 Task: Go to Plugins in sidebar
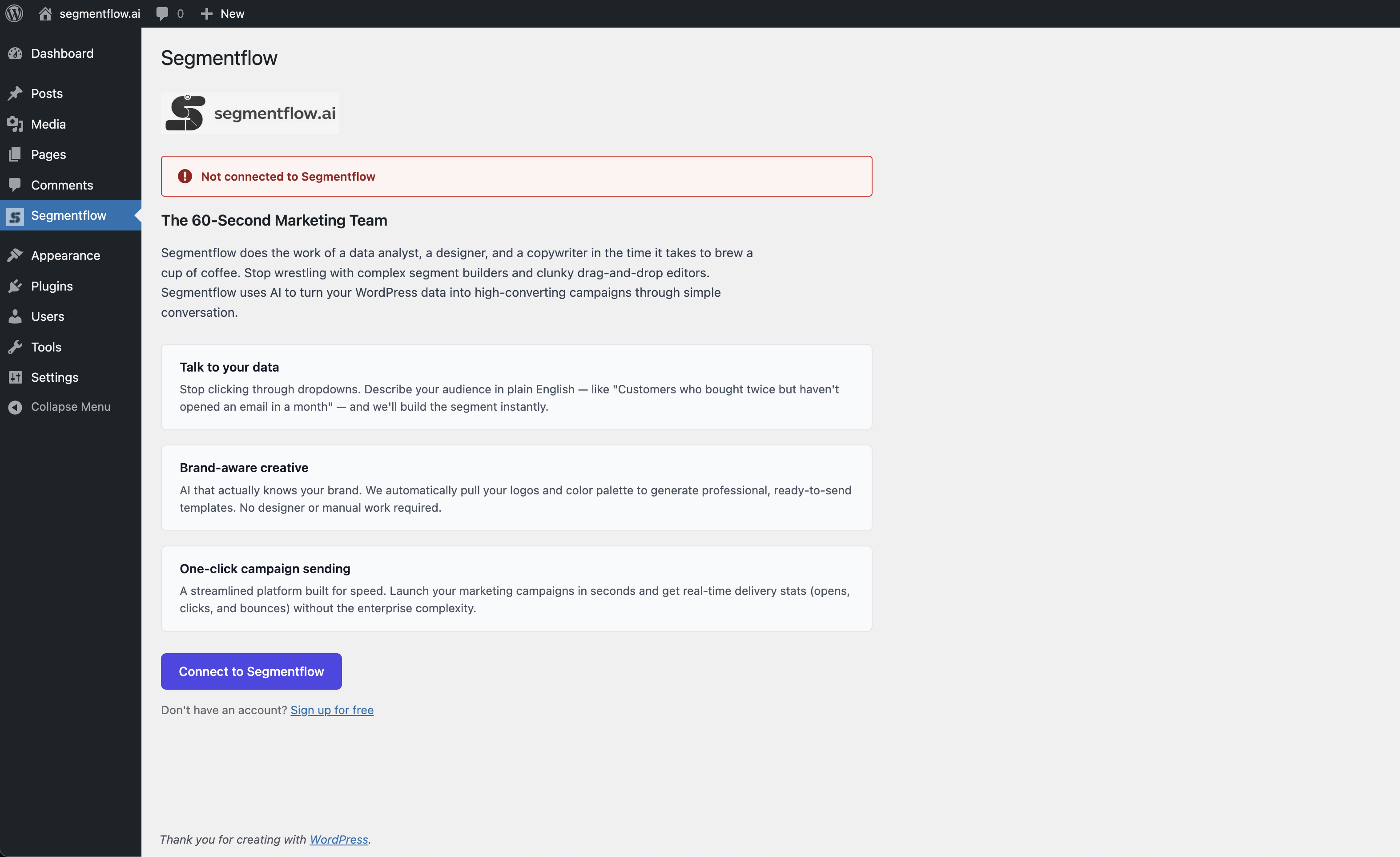pyautogui.click(x=70, y=287)
